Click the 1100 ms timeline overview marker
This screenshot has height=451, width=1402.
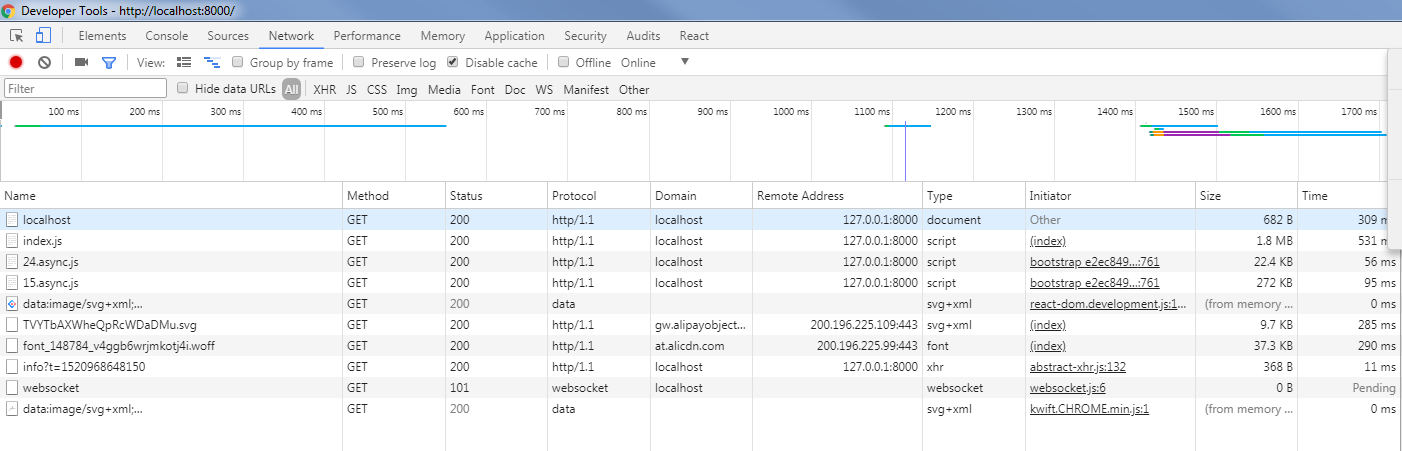(872, 111)
